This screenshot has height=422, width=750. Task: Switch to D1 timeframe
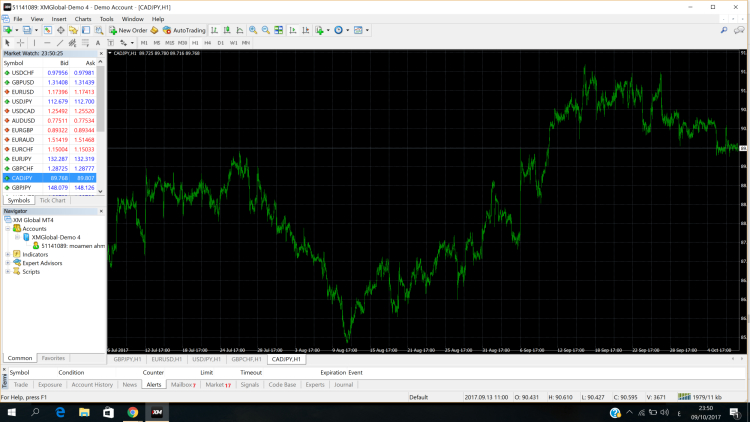tap(221, 43)
